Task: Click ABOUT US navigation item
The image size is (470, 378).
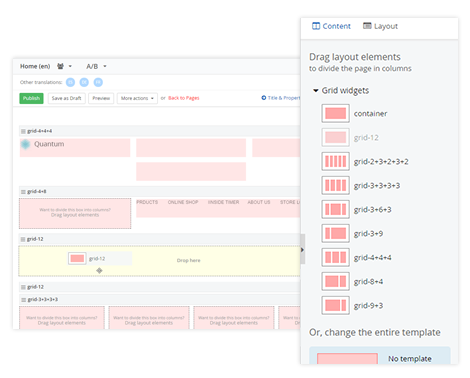Action: coord(259,202)
